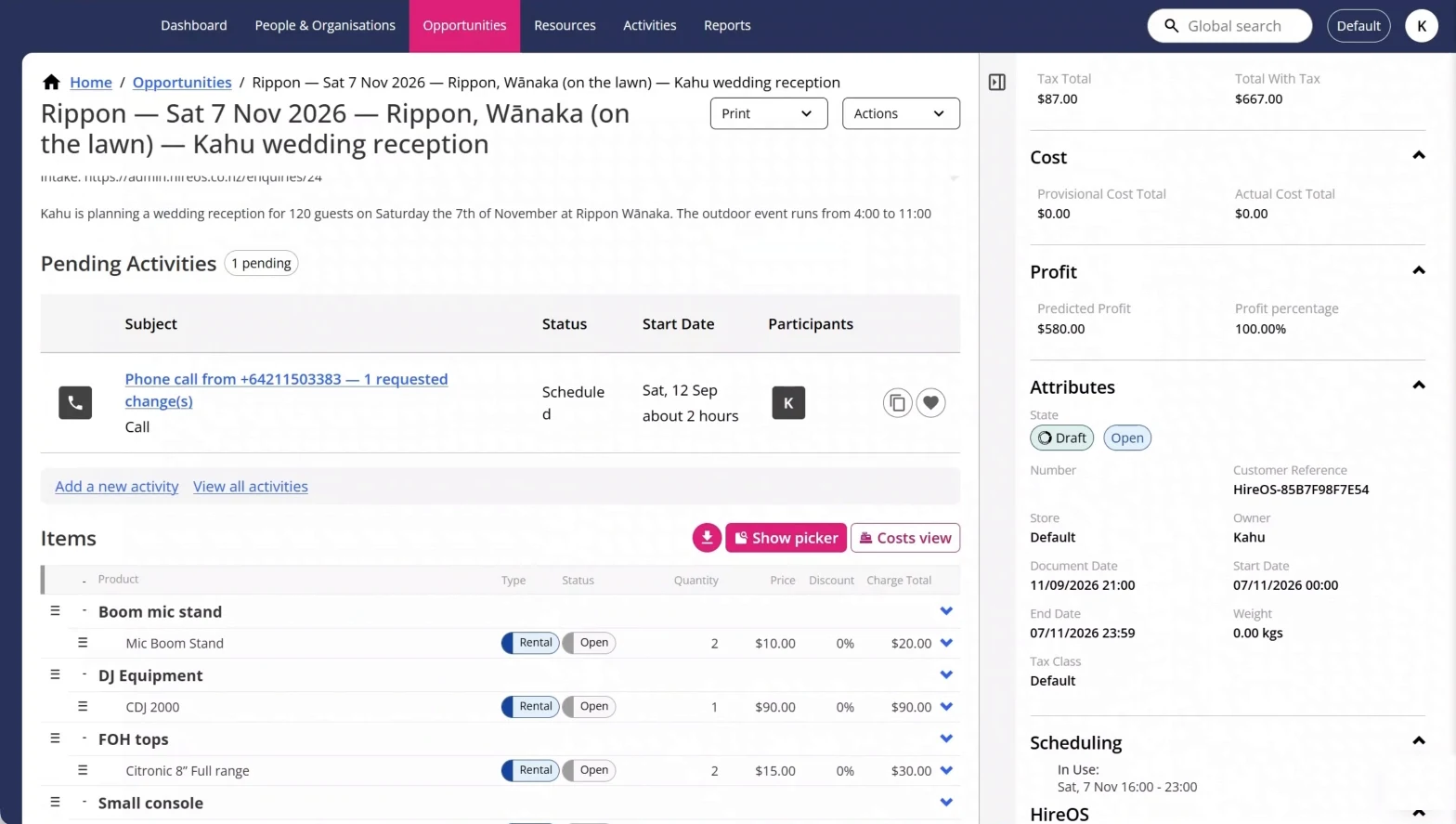Switch to Costs view

905,538
